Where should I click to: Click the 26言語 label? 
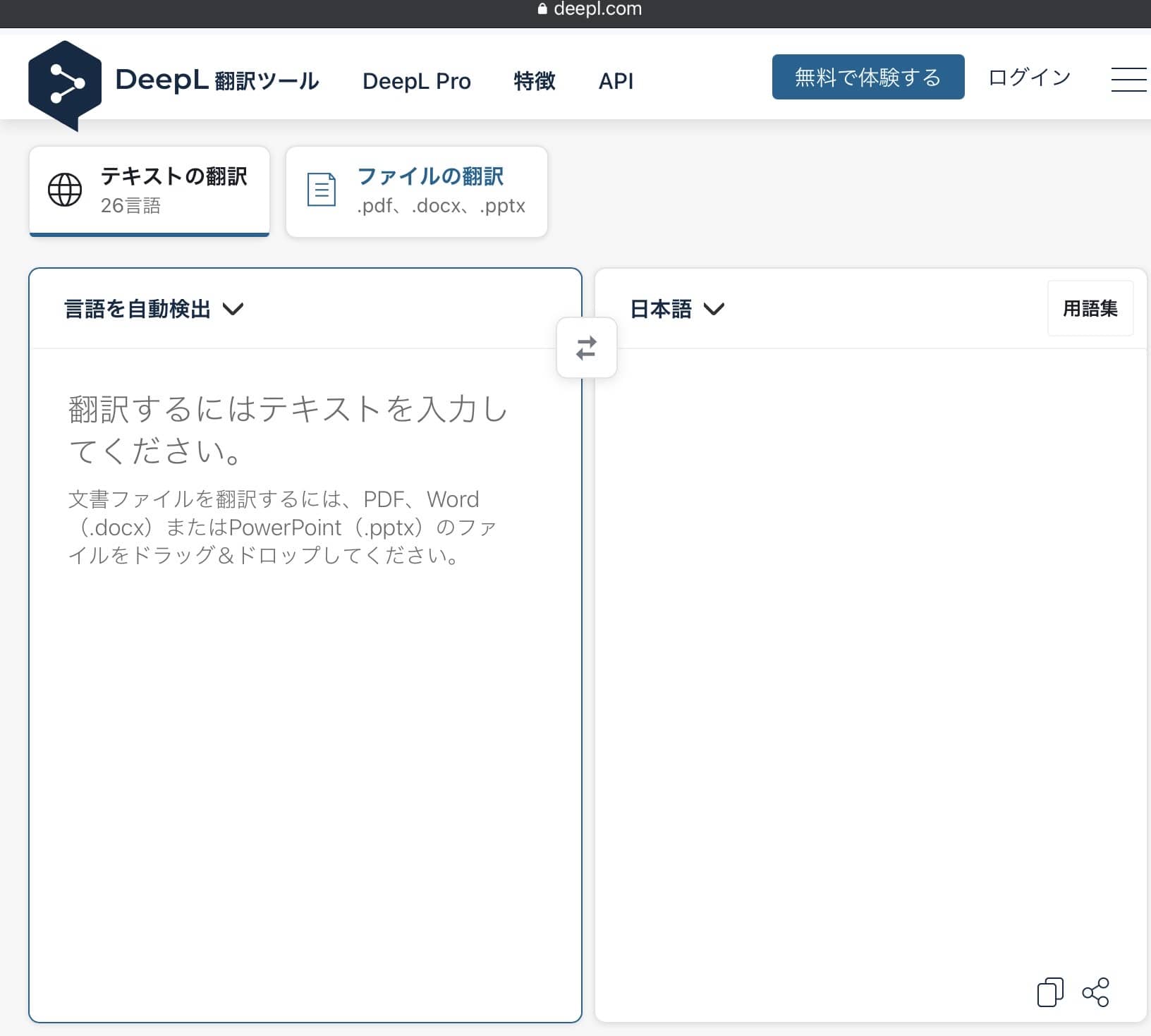click(130, 205)
